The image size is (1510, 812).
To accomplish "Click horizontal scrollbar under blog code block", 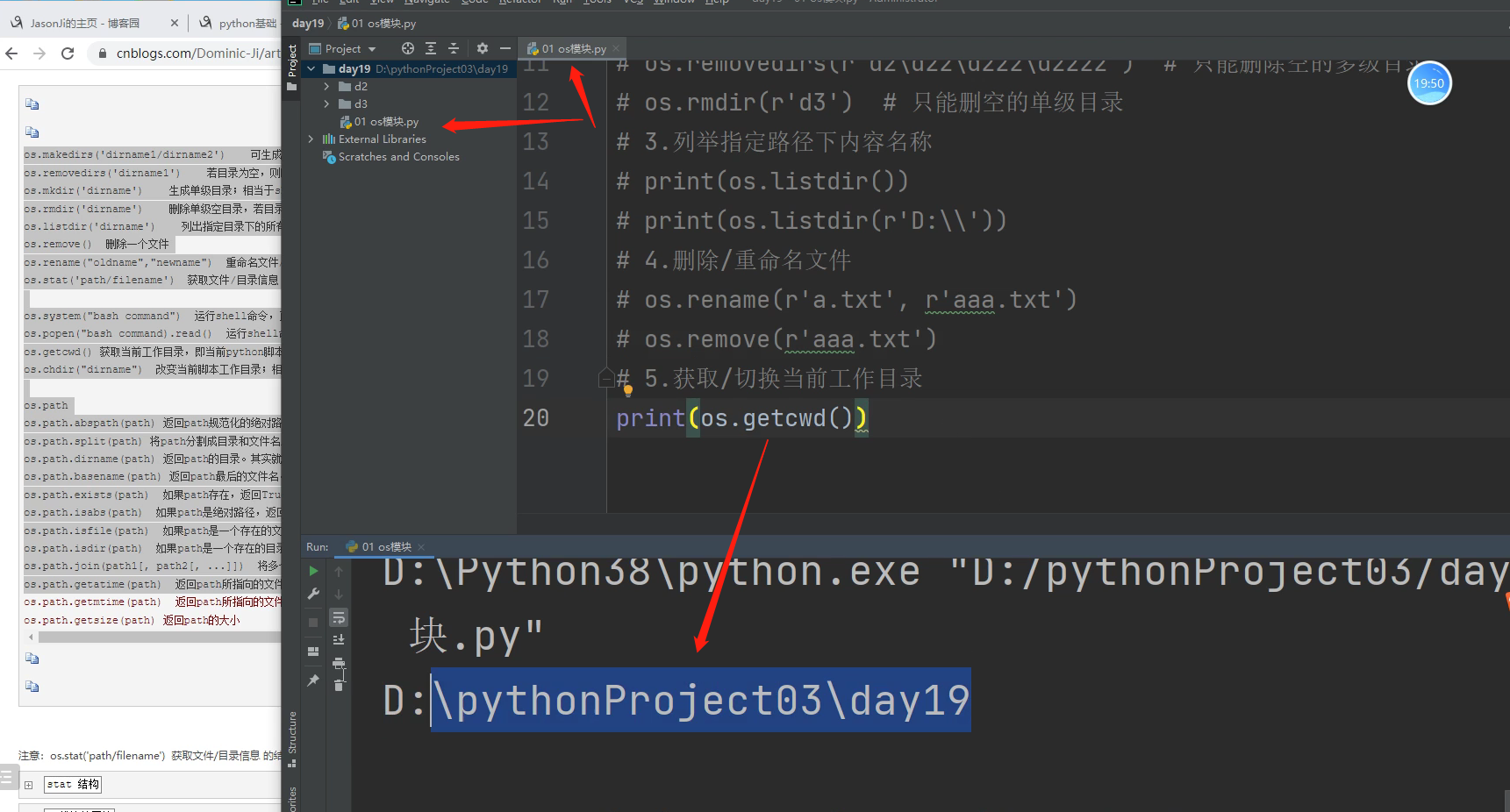I will click(158, 637).
